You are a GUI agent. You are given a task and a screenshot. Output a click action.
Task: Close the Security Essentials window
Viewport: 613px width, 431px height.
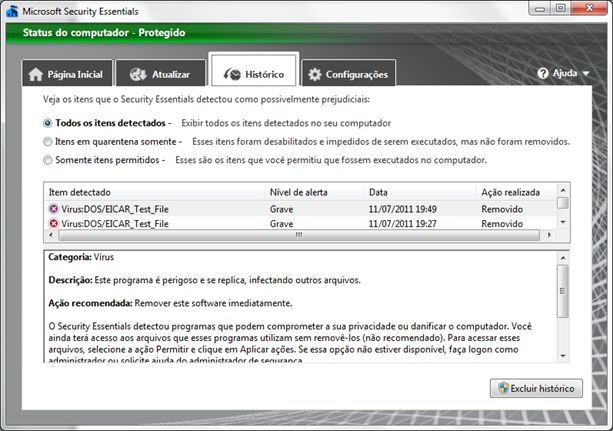click(589, 9)
